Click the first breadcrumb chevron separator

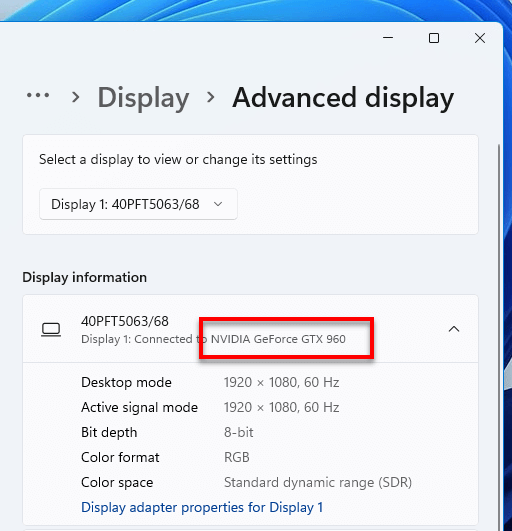tap(76, 98)
